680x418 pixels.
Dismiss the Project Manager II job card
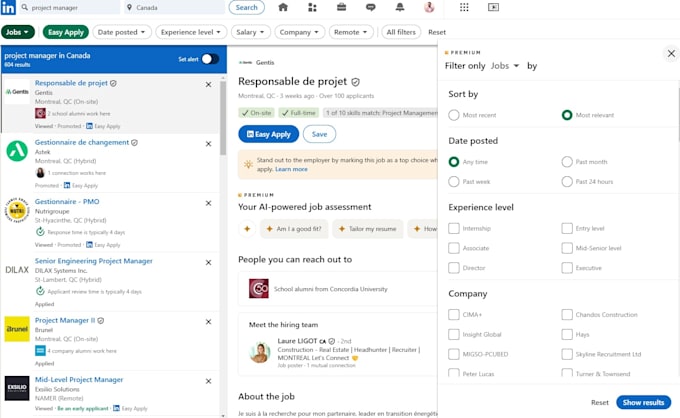(x=209, y=322)
